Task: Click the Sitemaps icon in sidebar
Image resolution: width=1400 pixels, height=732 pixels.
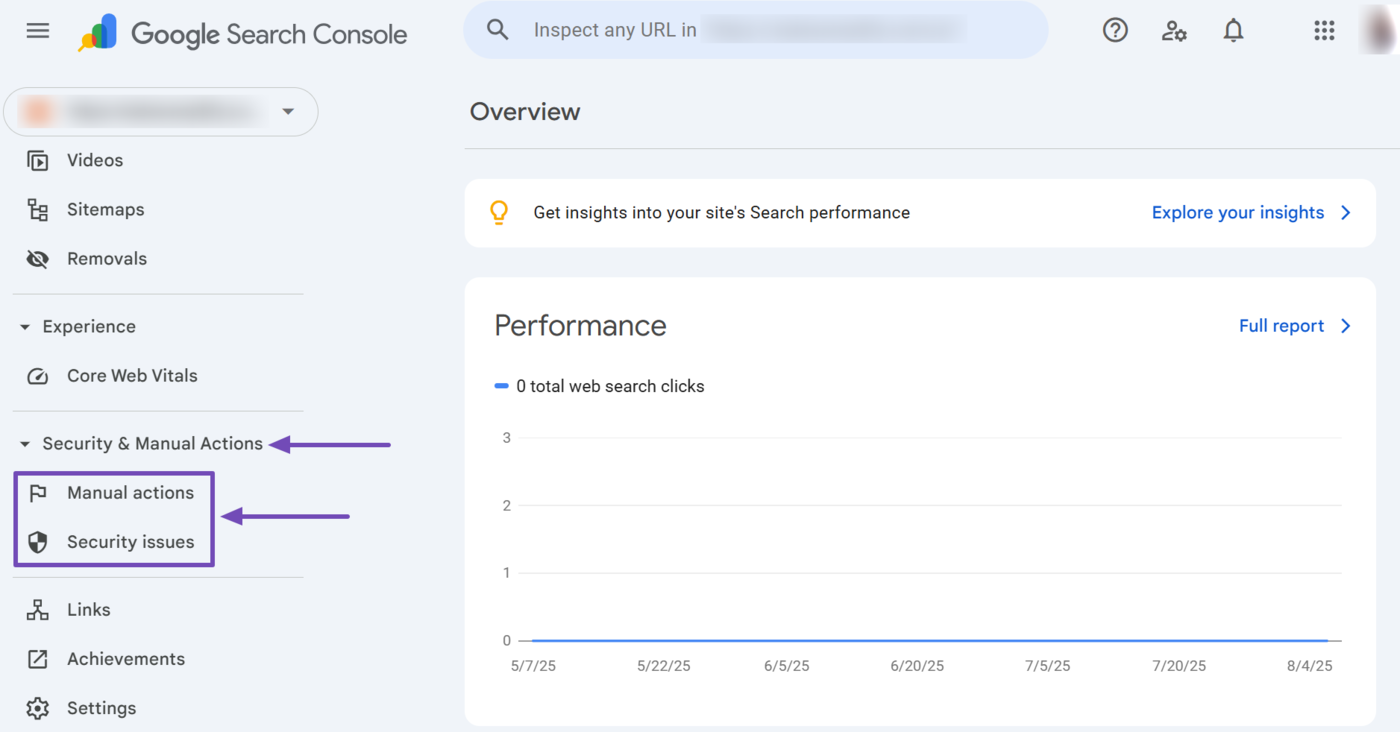Action: click(38, 210)
